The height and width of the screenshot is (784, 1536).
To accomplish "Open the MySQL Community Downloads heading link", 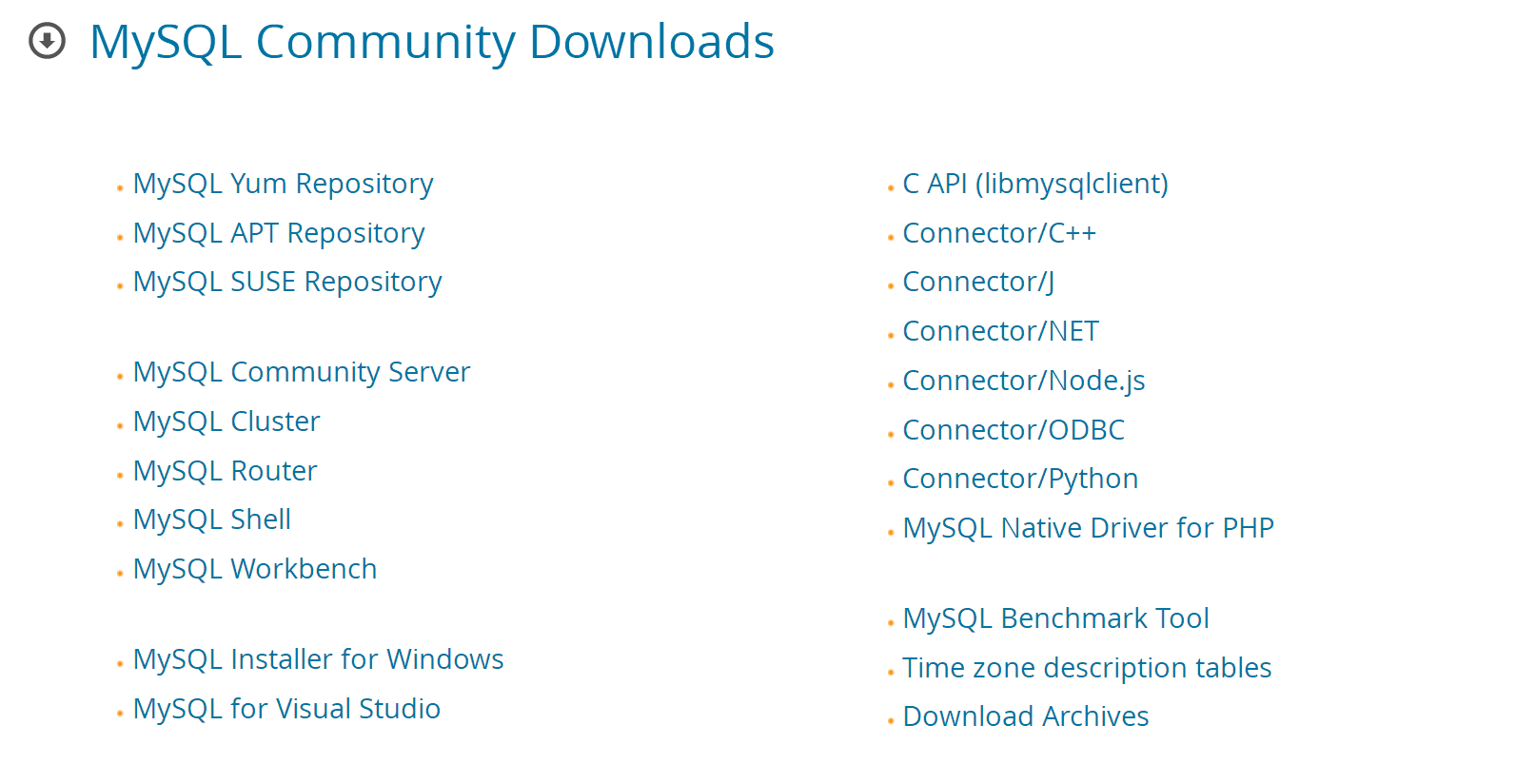I will (x=432, y=42).
